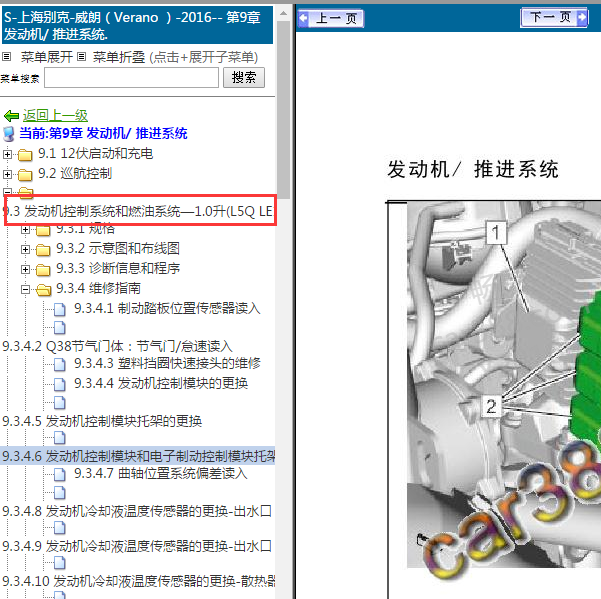Click the document icon of 9.3.4.7
The height and width of the screenshot is (599, 601).
(59, 474)
